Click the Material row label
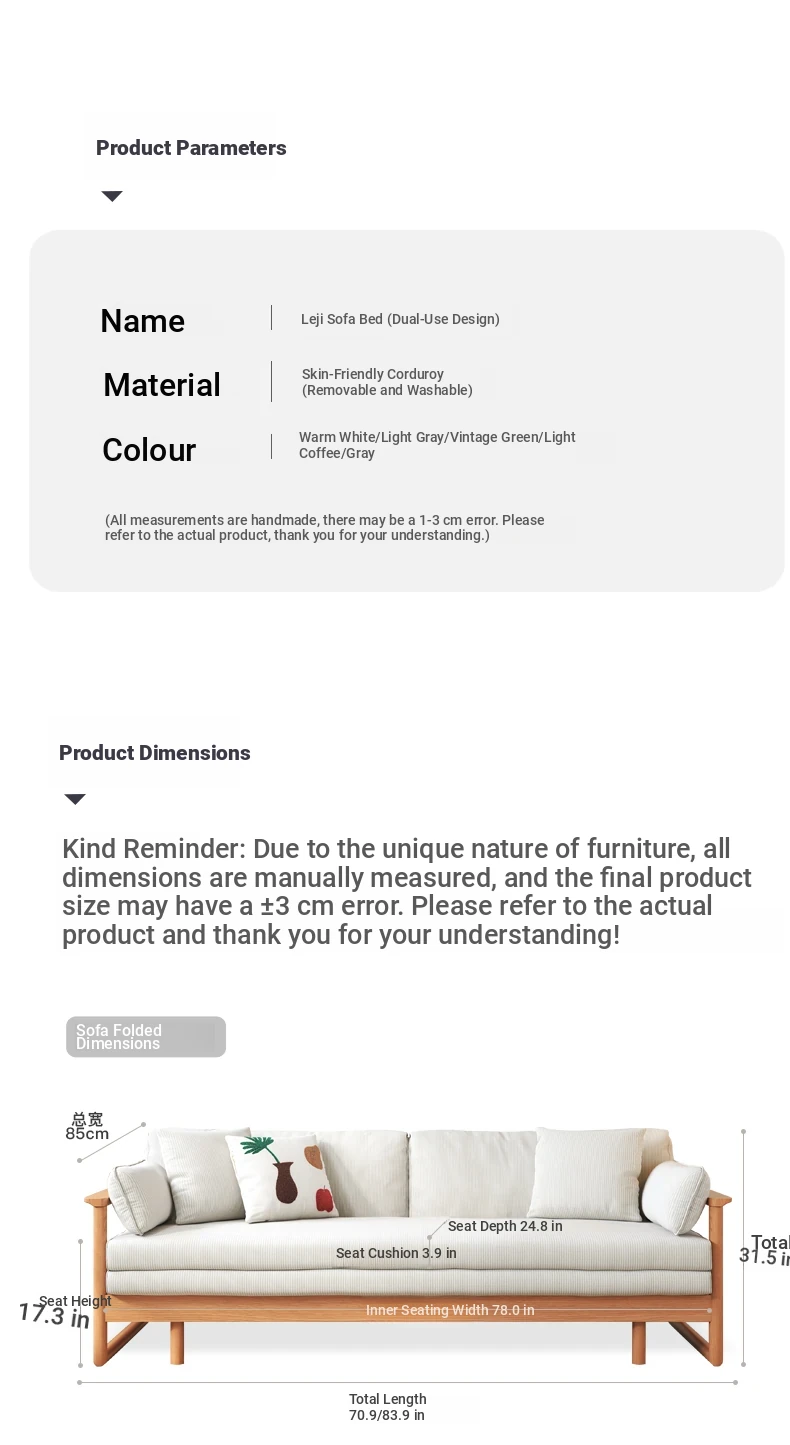The image size is (790, 1445). click(162, 385)
